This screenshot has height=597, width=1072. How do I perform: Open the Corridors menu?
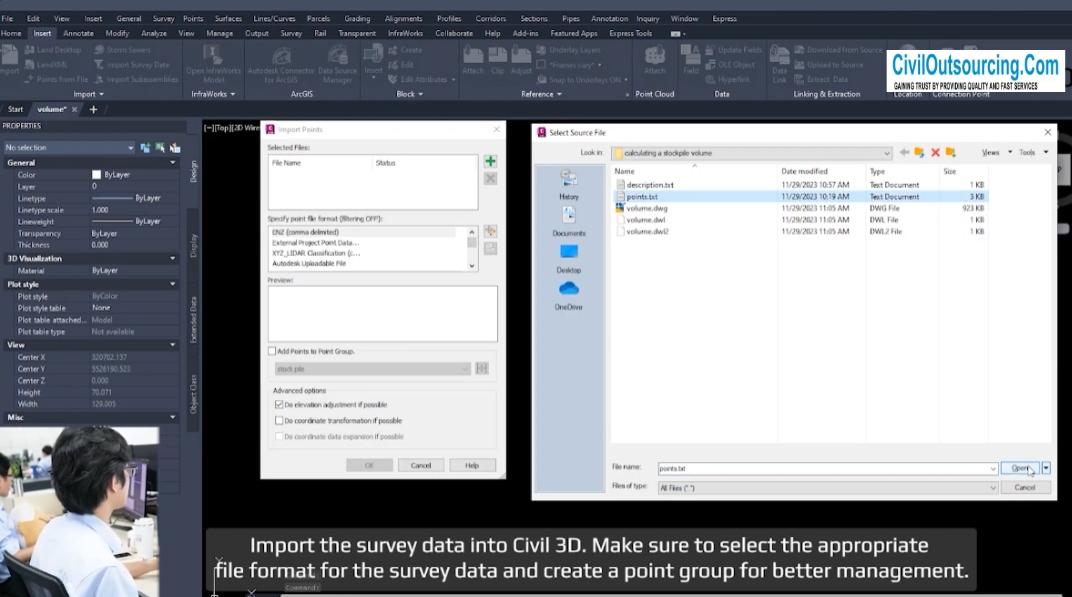coord(491,18)
